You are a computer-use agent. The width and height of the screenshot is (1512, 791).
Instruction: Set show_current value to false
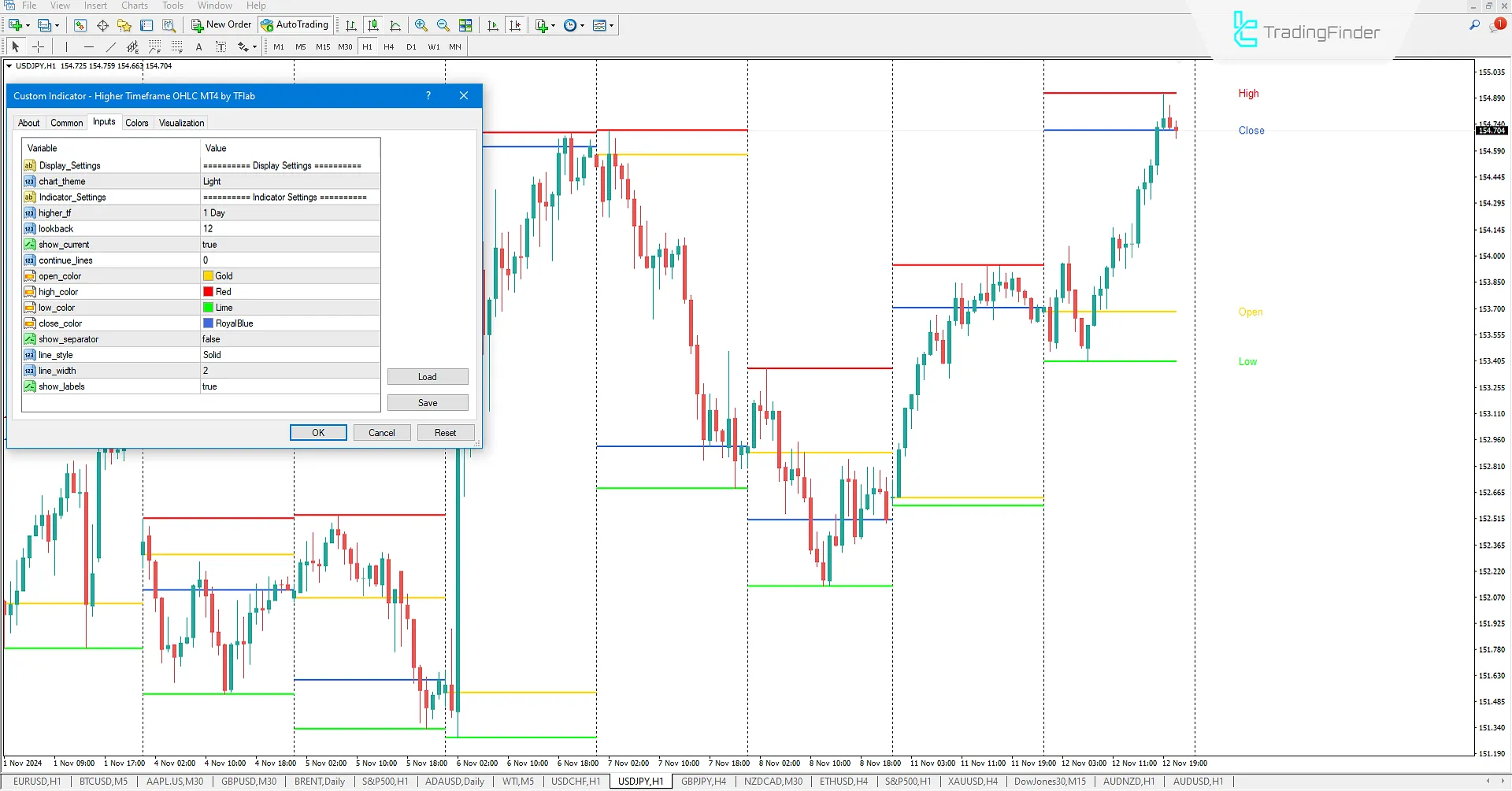[288, 244]
